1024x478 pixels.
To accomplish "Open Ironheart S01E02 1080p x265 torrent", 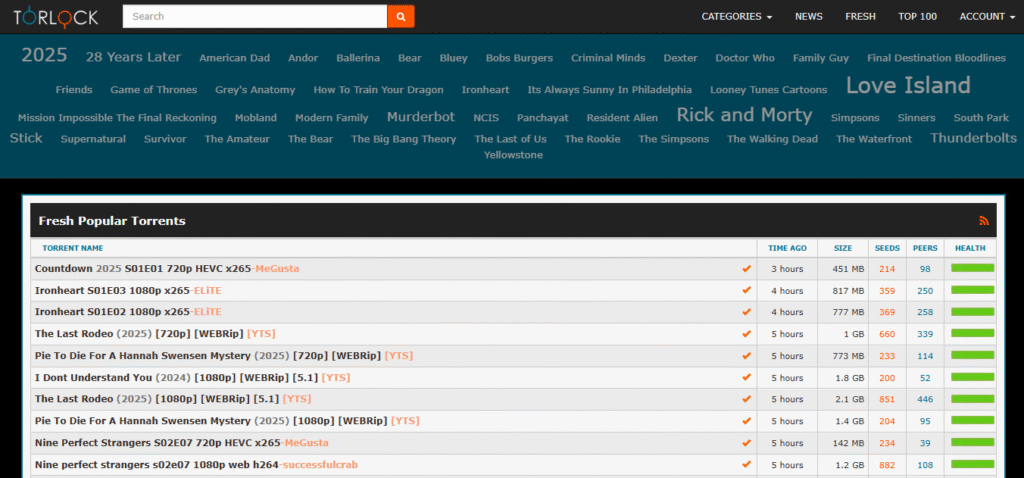I will coord(128,312).
